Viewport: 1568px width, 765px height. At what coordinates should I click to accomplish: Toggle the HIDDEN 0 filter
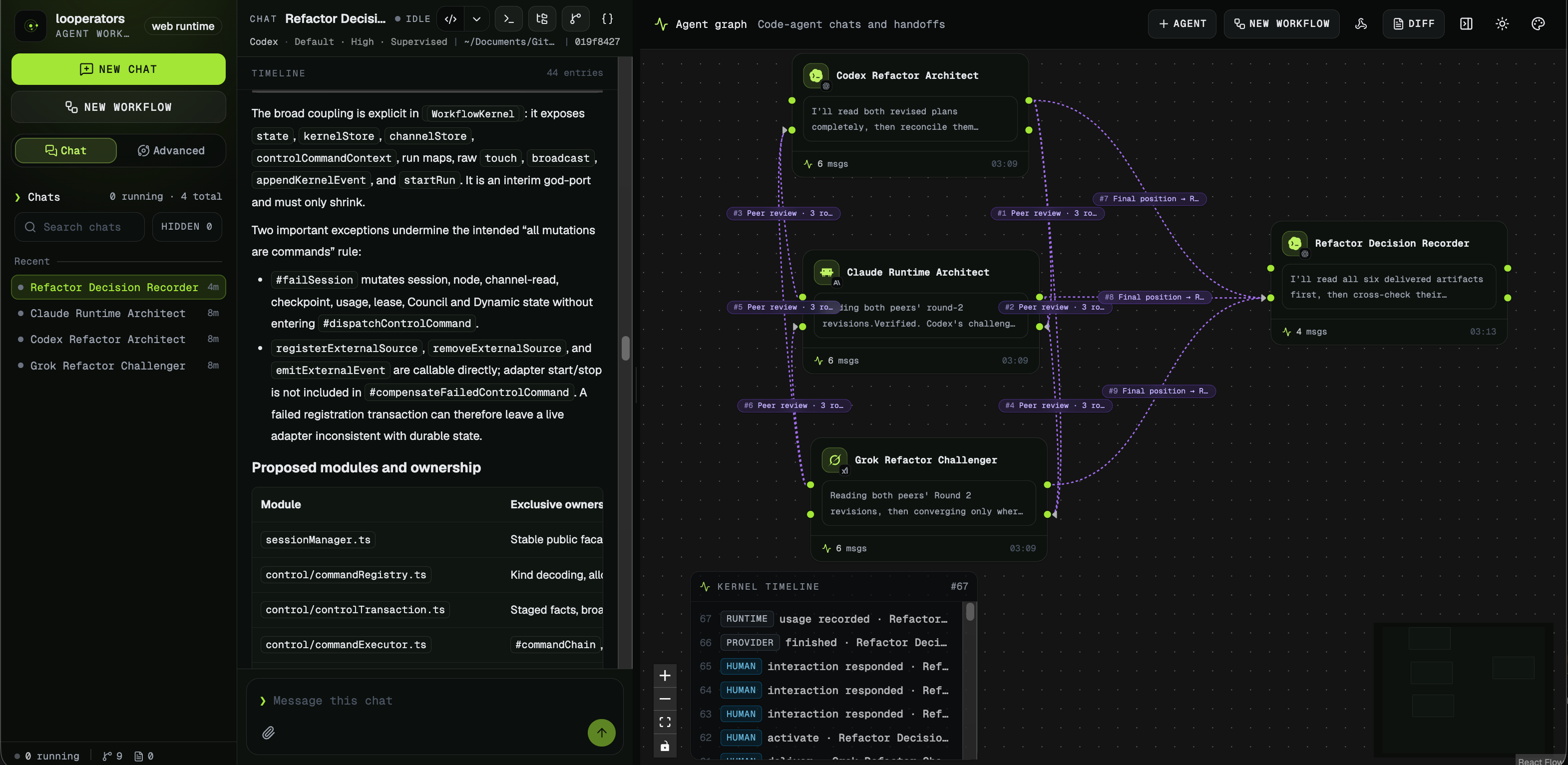click(187, 227)
